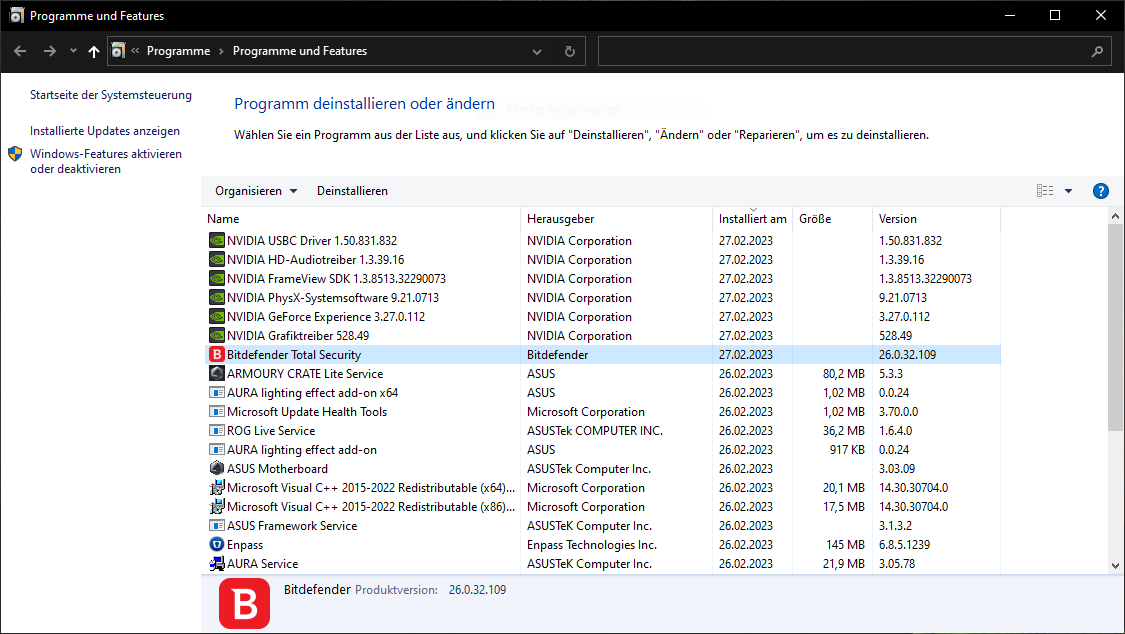Click the scrollbar up arrow
This screenshot has height=634, width=1125.
[1115, 216]
